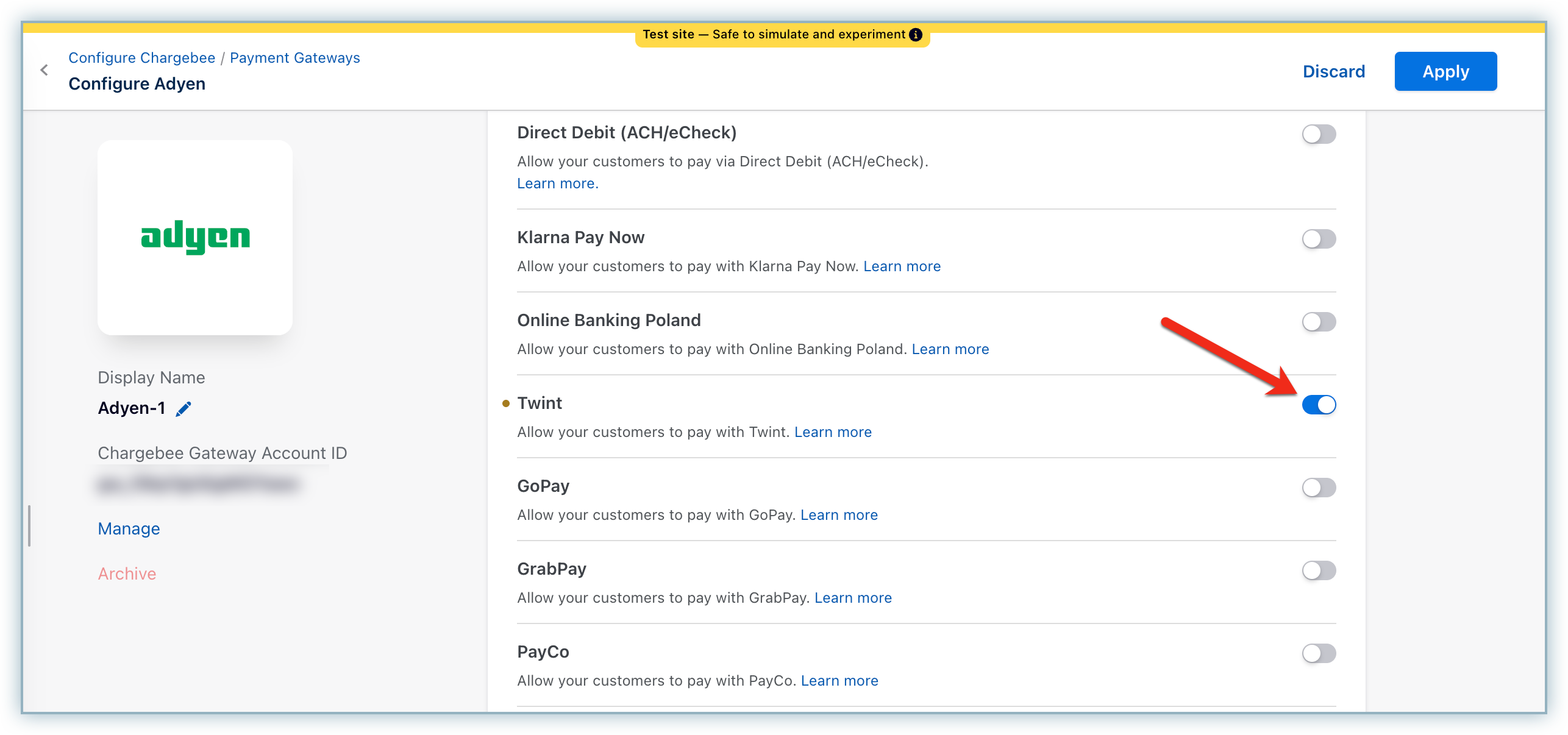Open Learn more for Klarna Pay Now
The height and width of the screenshot is (735, 1568).
(x=902, y=266)
